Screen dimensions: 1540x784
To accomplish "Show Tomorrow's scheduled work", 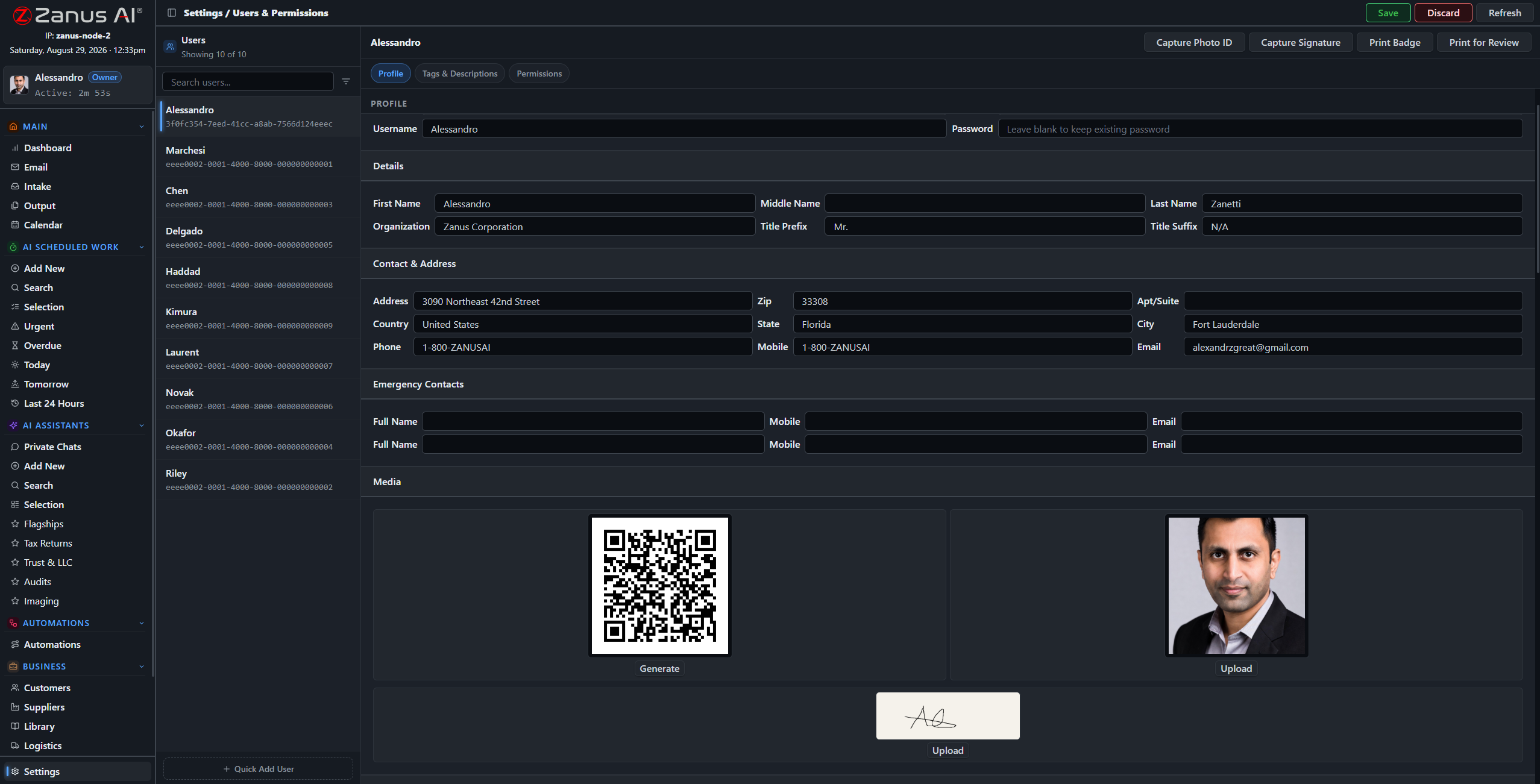I will coord(46,384).
